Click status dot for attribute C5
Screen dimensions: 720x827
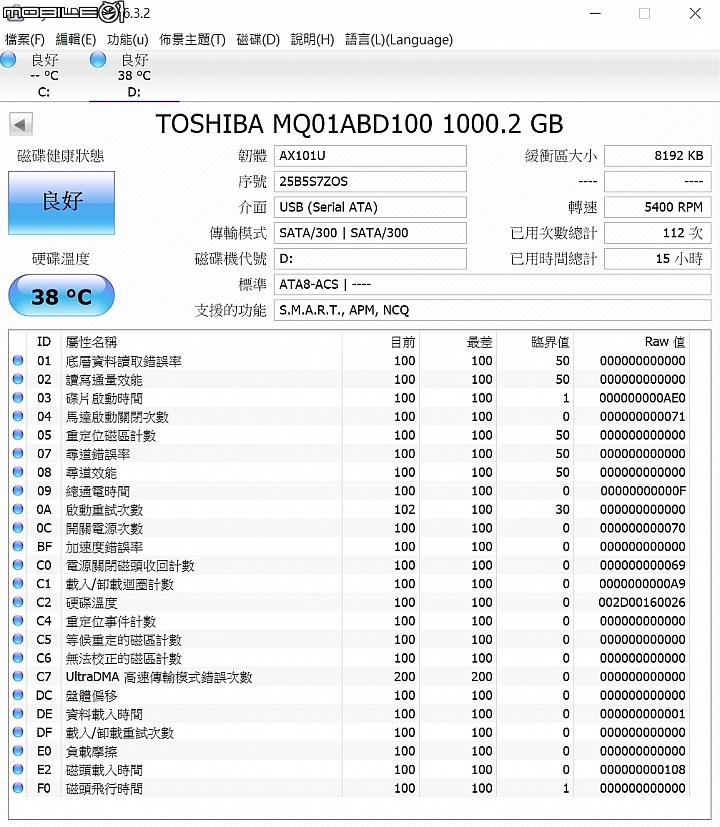(x=18, y=639)
